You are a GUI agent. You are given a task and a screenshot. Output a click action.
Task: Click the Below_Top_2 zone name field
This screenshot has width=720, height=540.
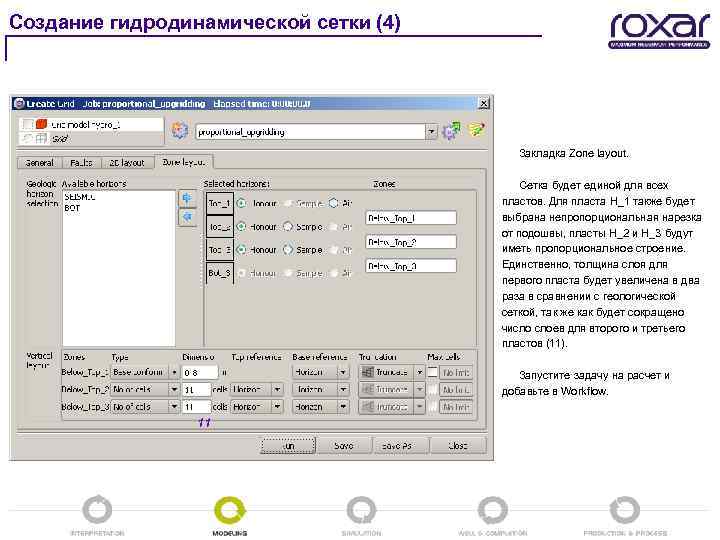pos(411,242)
